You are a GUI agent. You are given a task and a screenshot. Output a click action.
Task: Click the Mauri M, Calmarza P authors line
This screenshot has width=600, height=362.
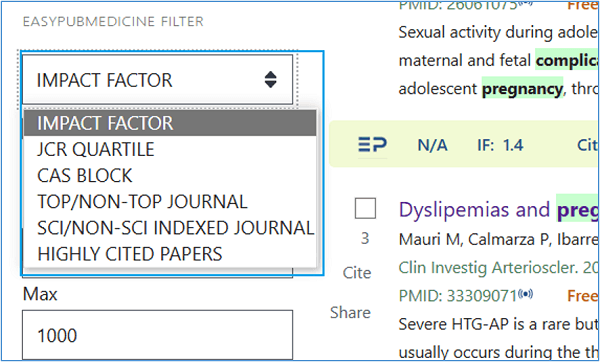click(x=499, y=240)
